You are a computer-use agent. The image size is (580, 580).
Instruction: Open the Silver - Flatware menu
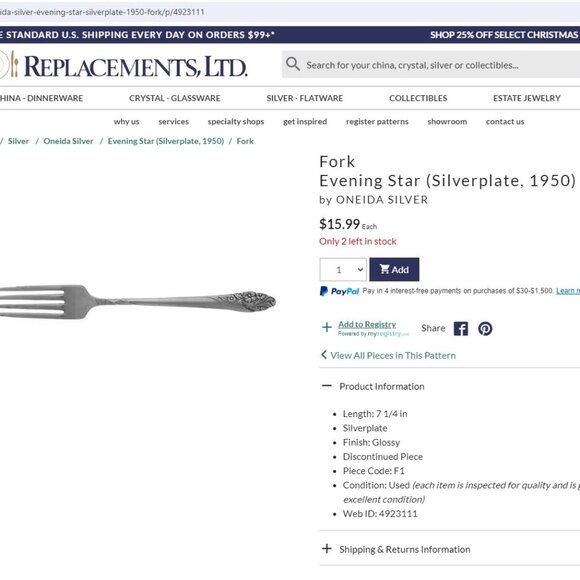click(304, 98)
